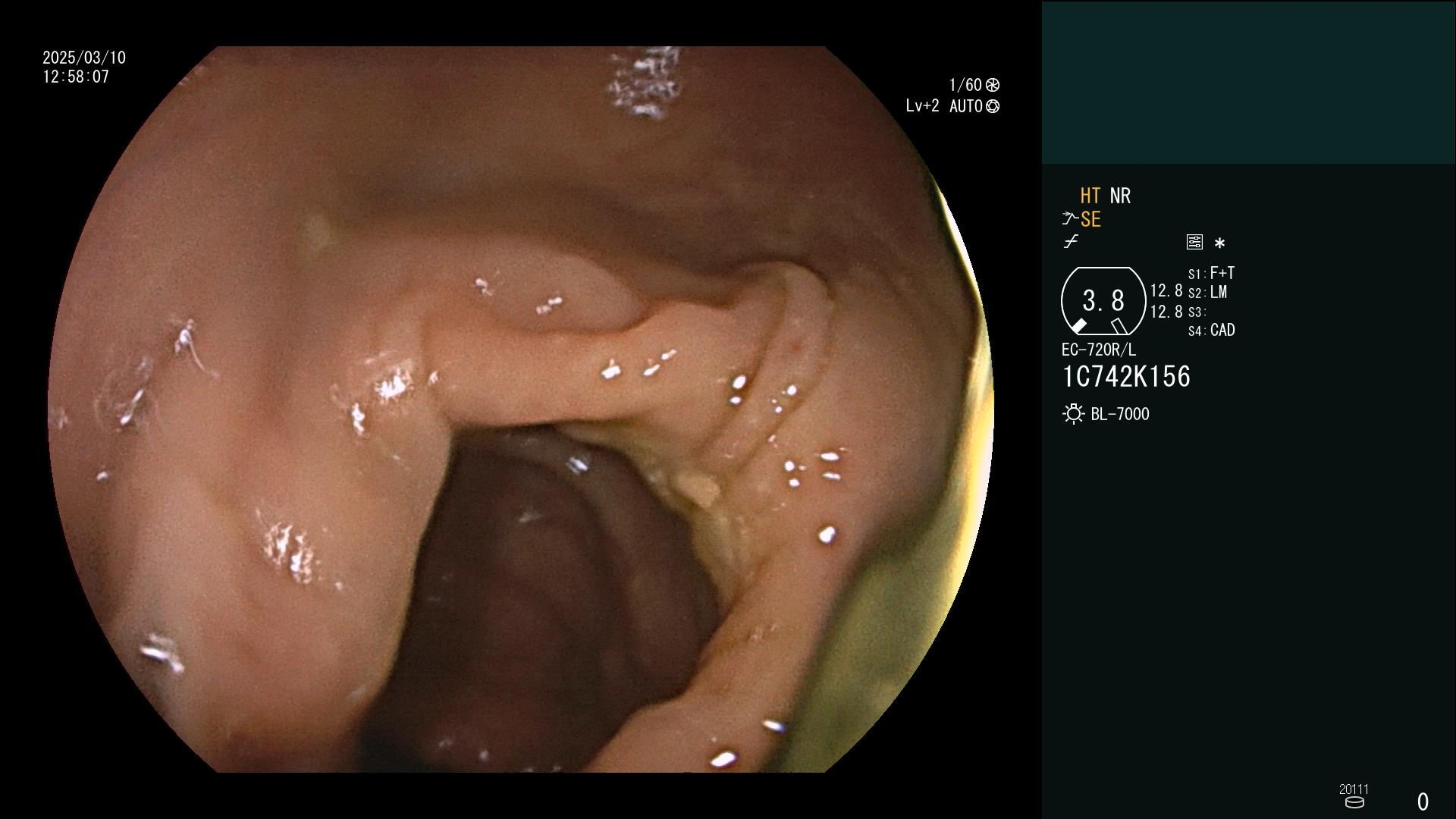The width and height of the screenshot is (1456, 819).
Task: Click the light source lamp icon
Action: click(x=1073, y=414)
